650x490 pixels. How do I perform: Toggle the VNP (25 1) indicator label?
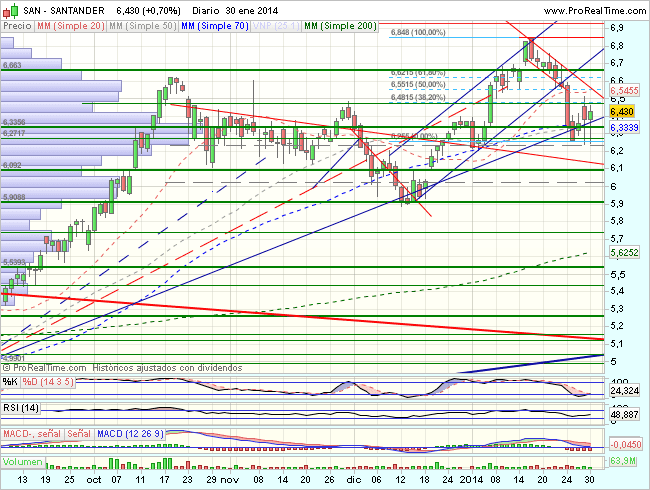(x=276, y=26)
